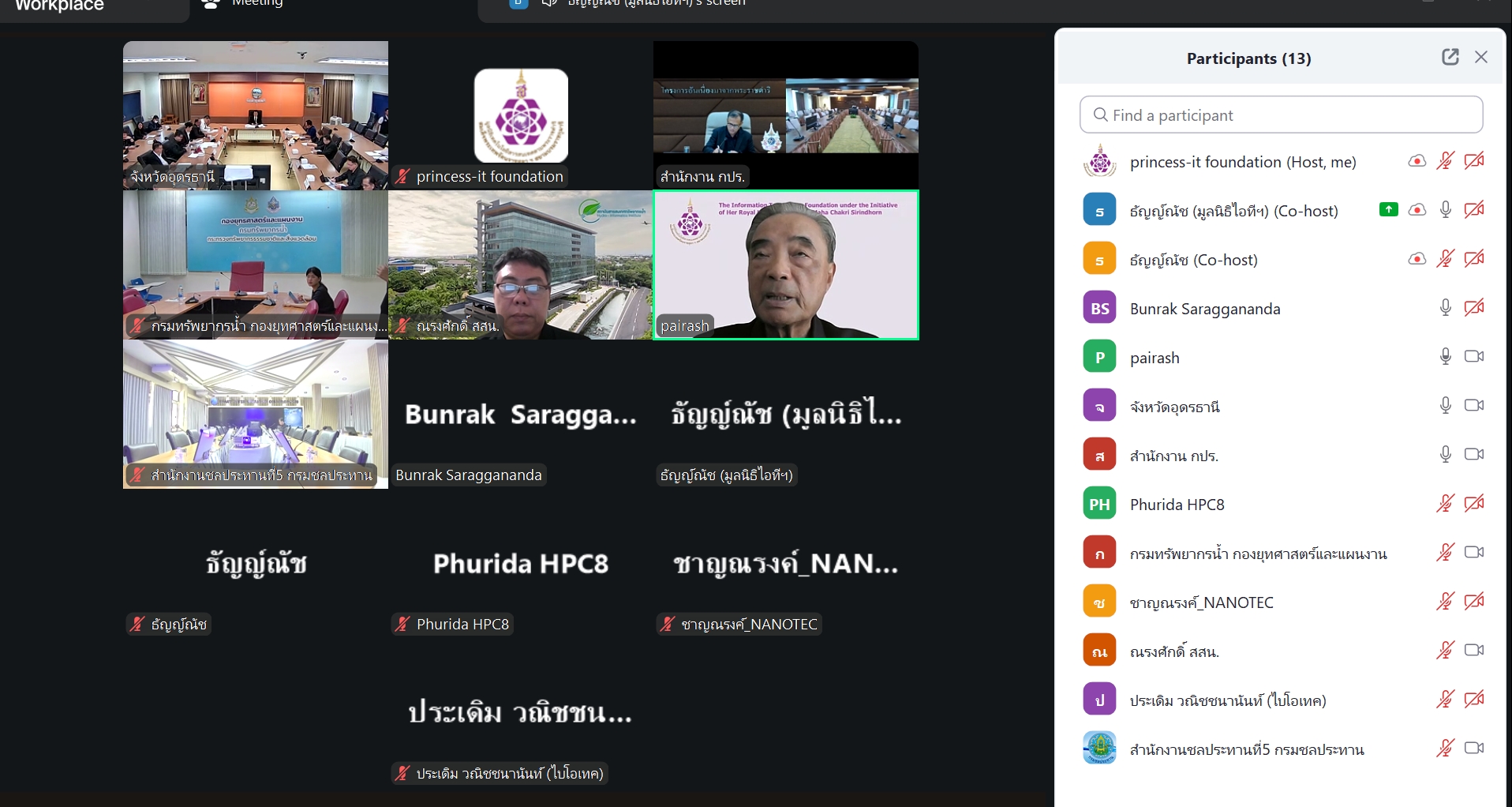1512x807 pixels.
Task: Close the Participants panel
Action: tap(1481, 57)
